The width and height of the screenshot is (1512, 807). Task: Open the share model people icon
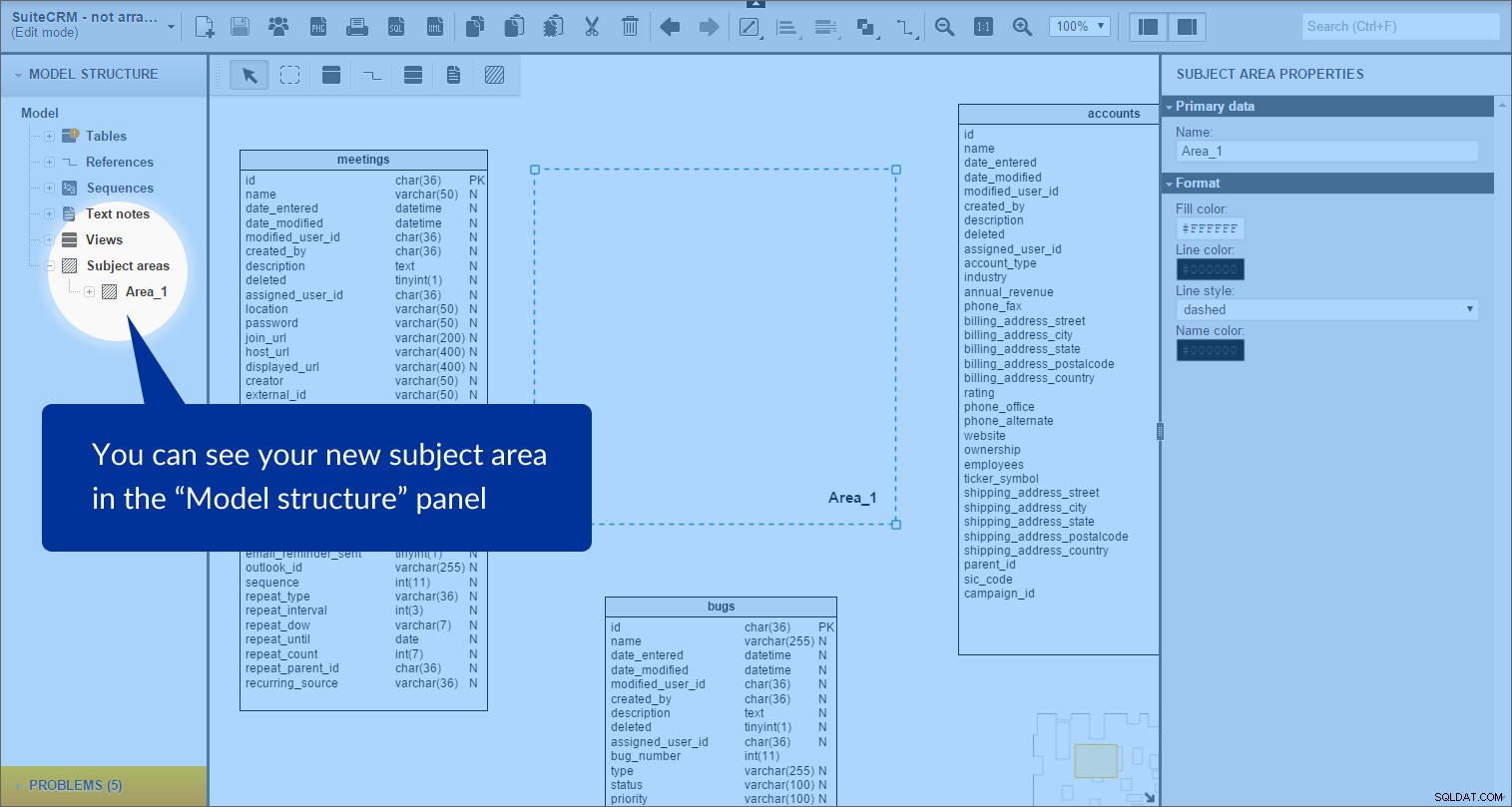[x=278, y=27]
